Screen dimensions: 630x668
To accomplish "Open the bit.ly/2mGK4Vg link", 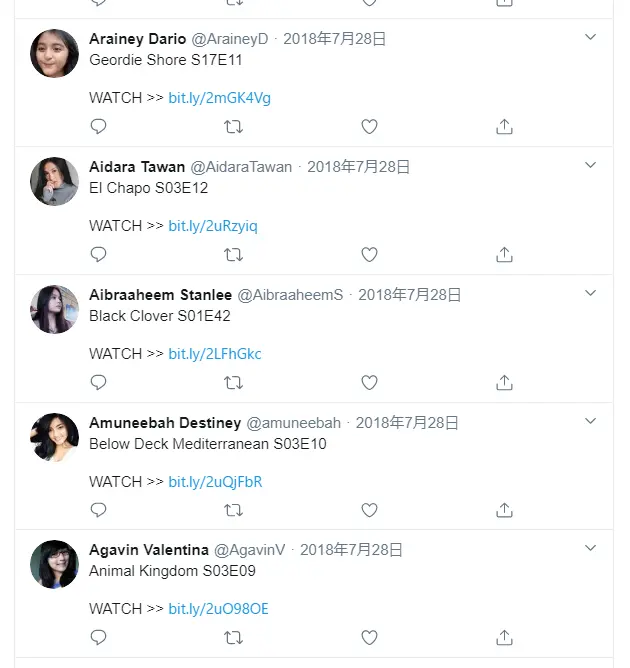I will tap(219, 98).
